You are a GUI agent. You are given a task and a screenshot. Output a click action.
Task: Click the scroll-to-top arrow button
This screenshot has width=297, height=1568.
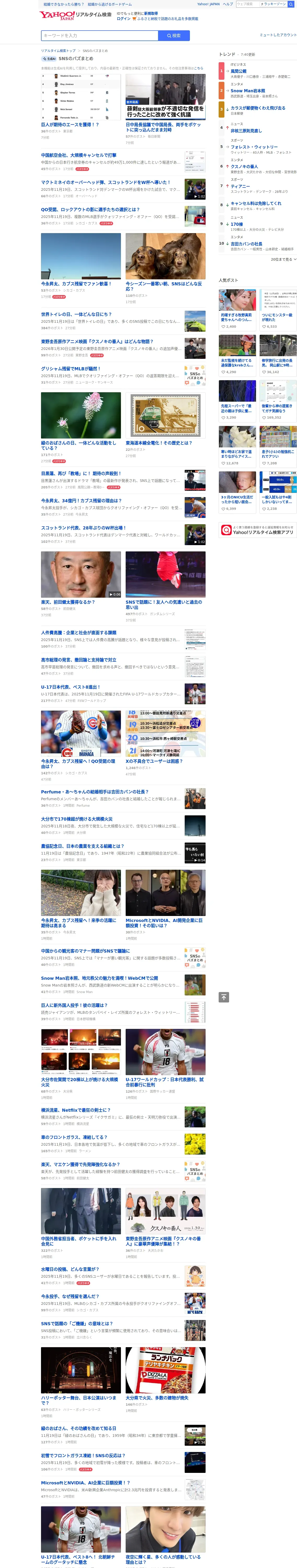tap(224, 997)
